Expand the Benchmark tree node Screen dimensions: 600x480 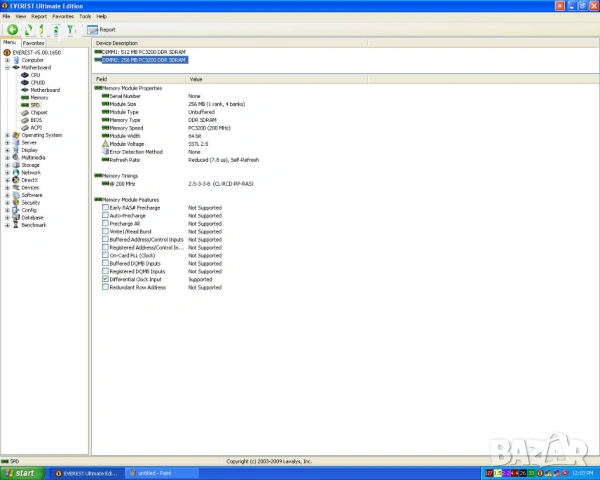pos(7,225)
